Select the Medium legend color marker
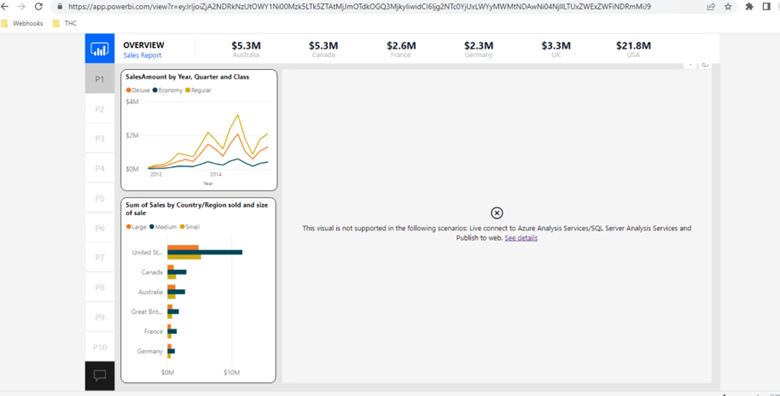Image resolution: width=780 pixels, height=396 pixels. (x=152, y=227)
